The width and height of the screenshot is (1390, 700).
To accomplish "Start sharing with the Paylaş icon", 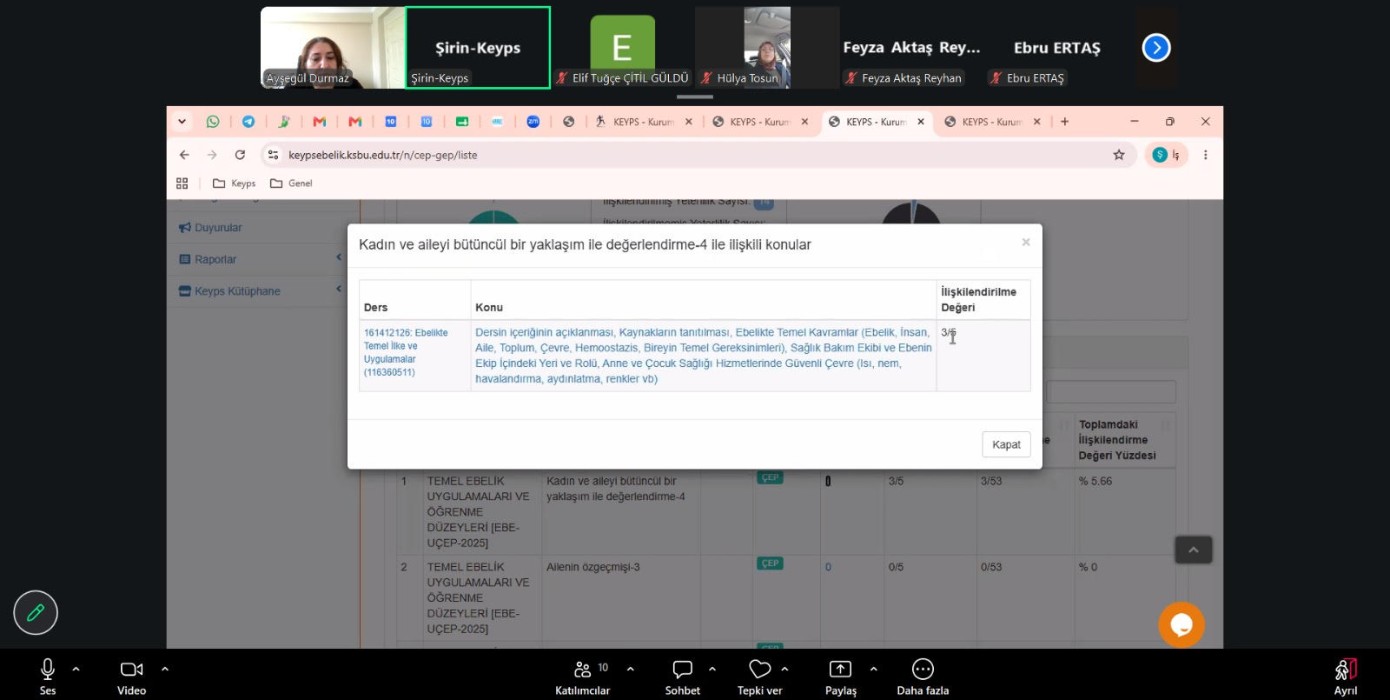I will pyautogui.click(x=840, y=669).
